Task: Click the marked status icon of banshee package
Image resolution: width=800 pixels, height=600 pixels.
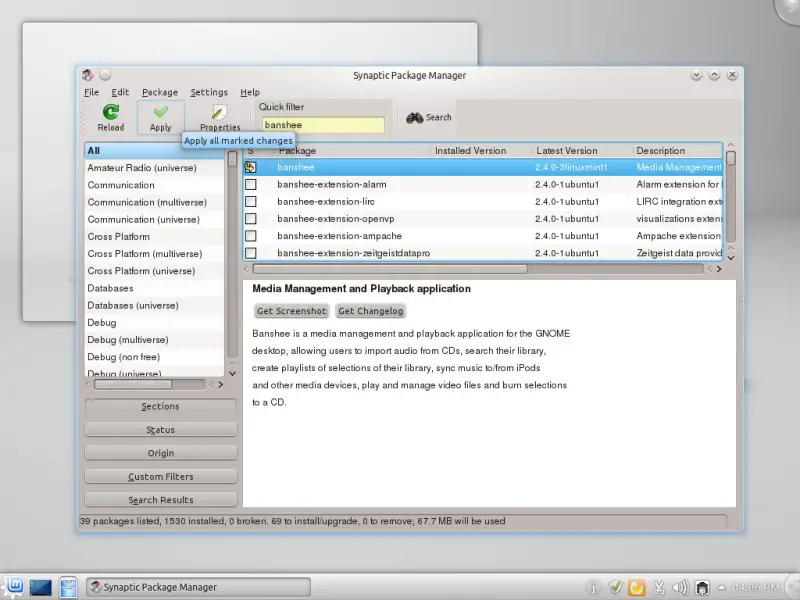Action: coord(250,167)
